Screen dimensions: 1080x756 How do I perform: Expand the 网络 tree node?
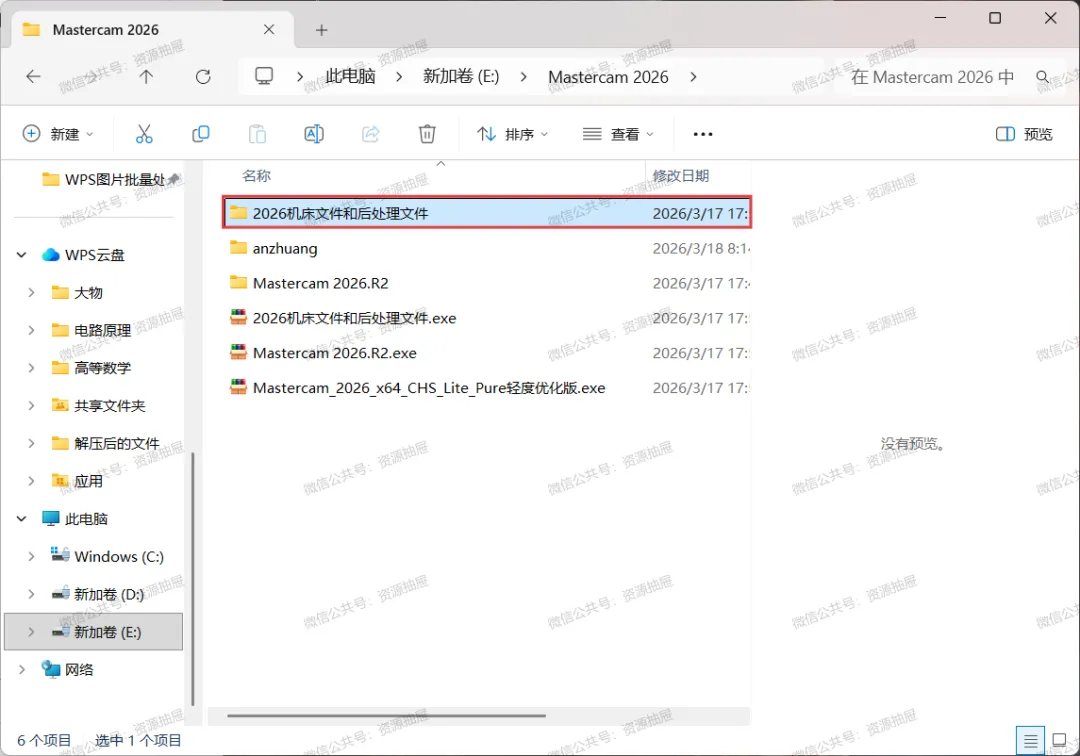(x=21, y=669)
